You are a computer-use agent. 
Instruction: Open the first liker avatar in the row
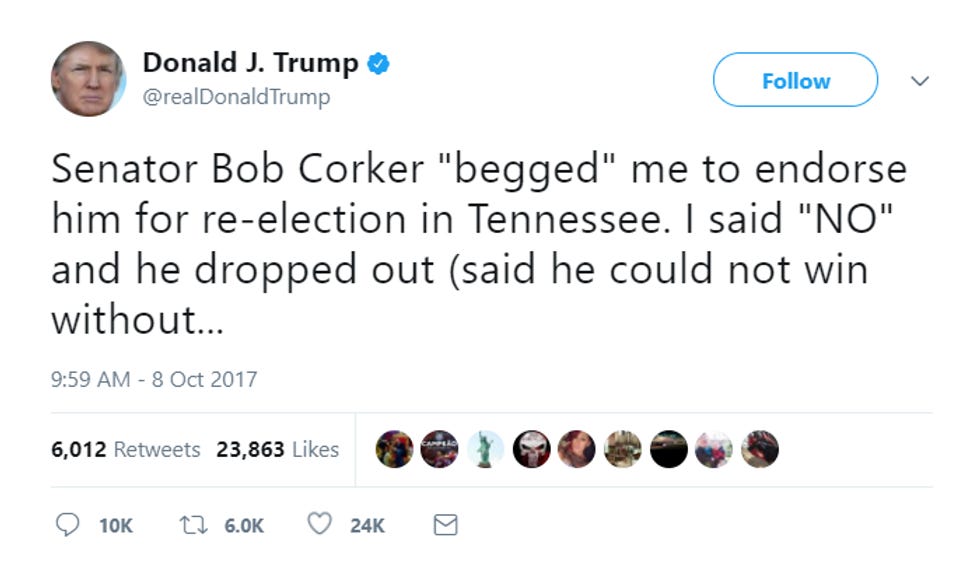394,449
